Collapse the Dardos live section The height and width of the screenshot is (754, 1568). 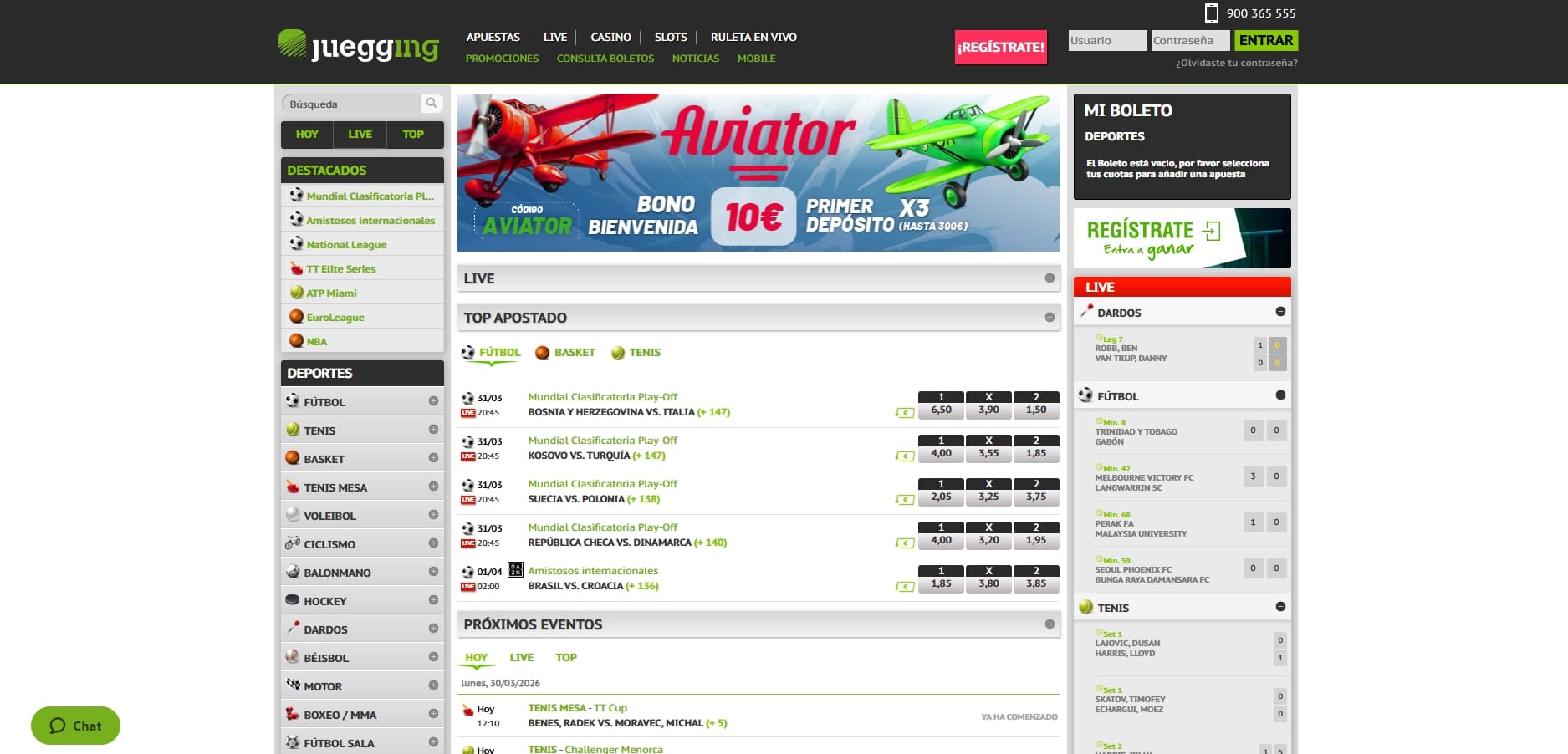click(1279, 312)
